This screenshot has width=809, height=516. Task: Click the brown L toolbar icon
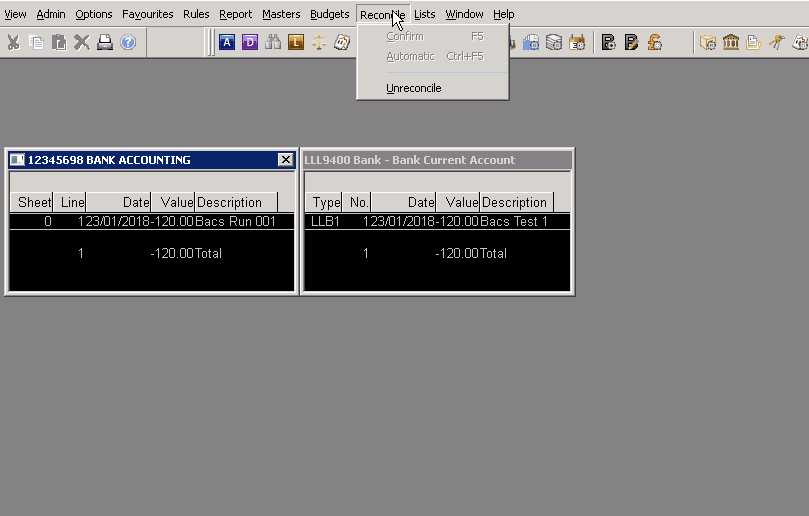tap(296, 42)
